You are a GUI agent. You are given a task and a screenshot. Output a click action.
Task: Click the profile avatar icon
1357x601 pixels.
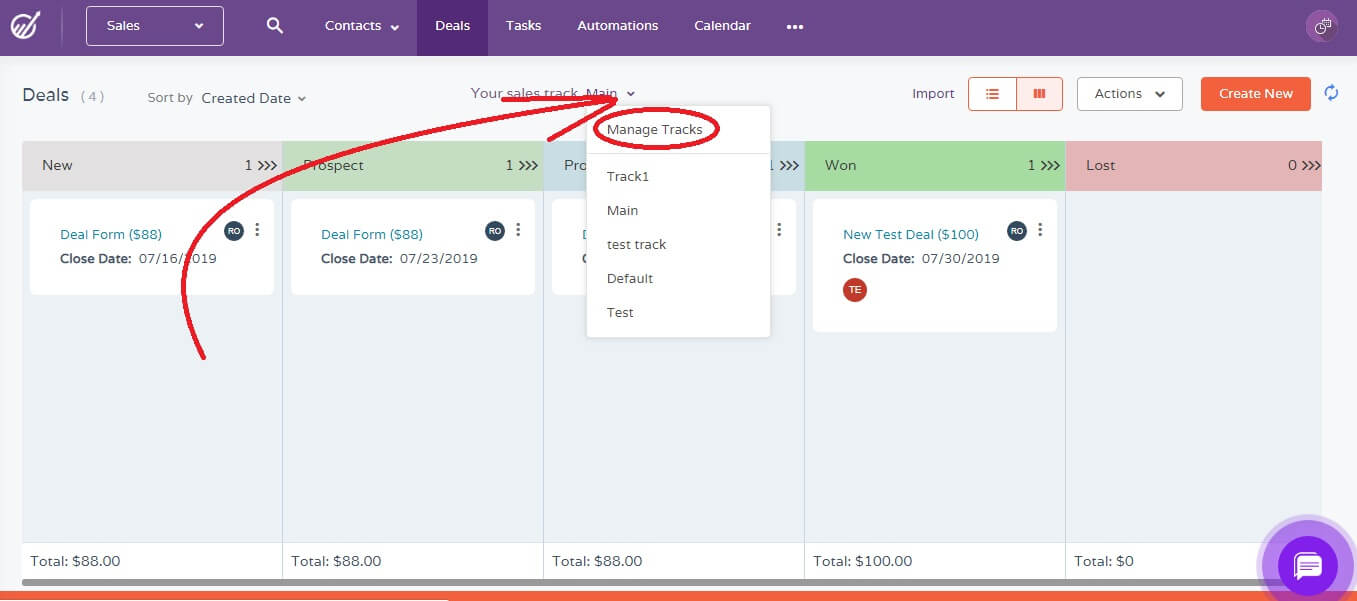[1322, 25]
